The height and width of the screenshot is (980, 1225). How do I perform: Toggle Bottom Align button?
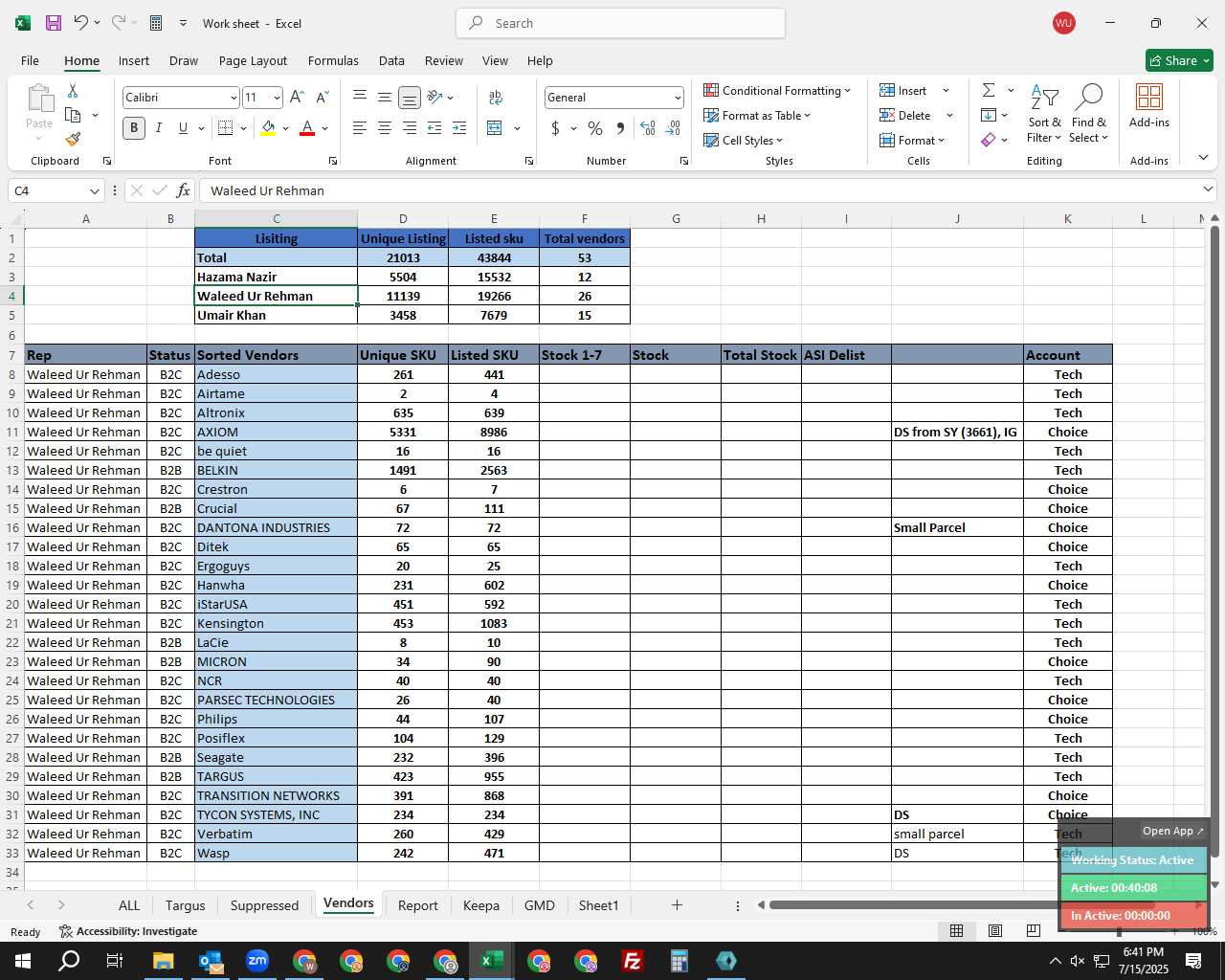tap(409, 98)
